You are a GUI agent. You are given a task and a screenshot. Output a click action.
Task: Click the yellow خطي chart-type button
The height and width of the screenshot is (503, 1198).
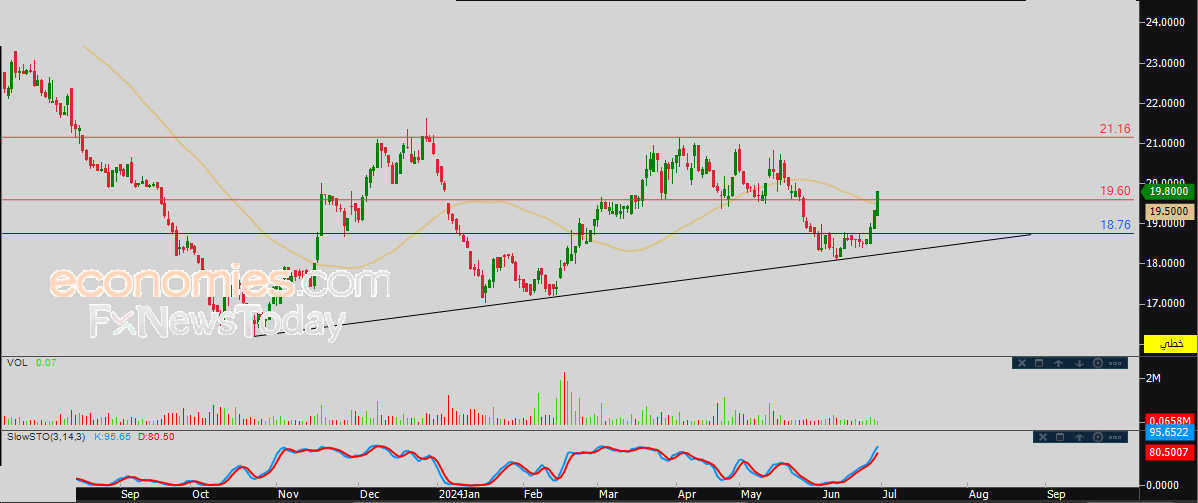click(x=1170, y=344)
